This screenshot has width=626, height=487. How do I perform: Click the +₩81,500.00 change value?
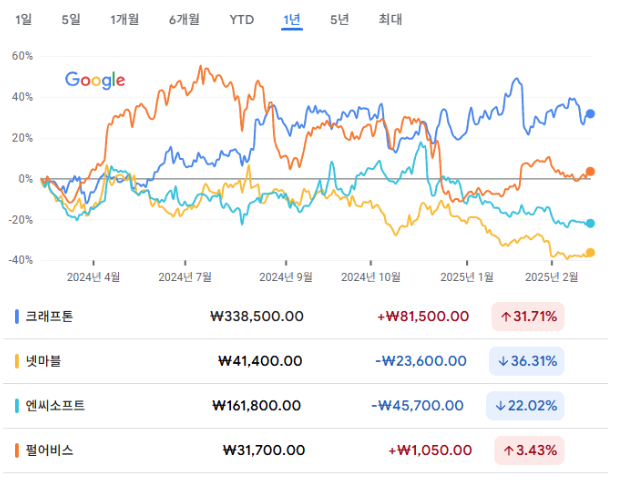tap(423, 317)
